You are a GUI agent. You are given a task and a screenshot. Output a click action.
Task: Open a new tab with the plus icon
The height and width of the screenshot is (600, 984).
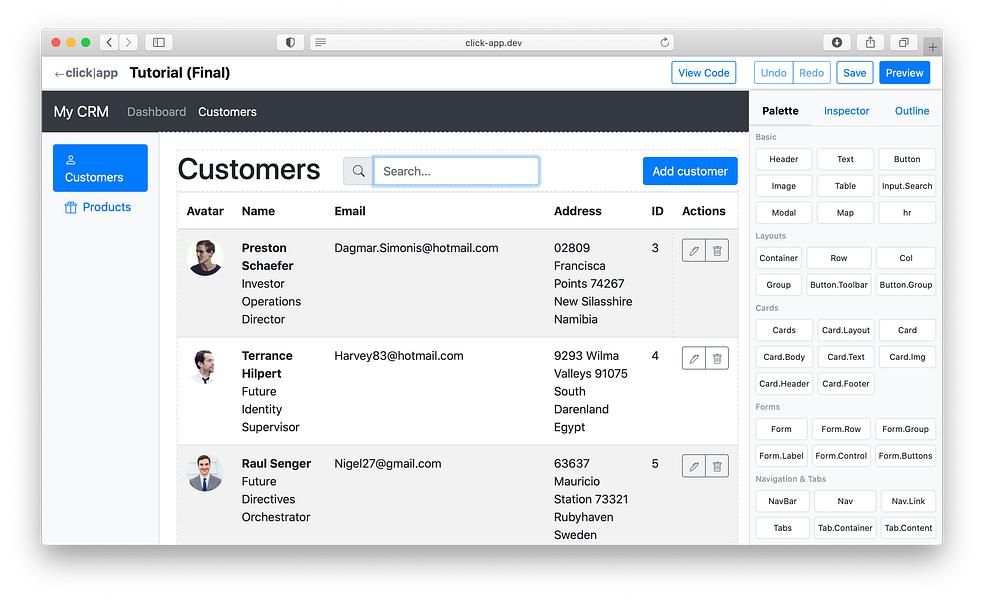tap(933, 47)
